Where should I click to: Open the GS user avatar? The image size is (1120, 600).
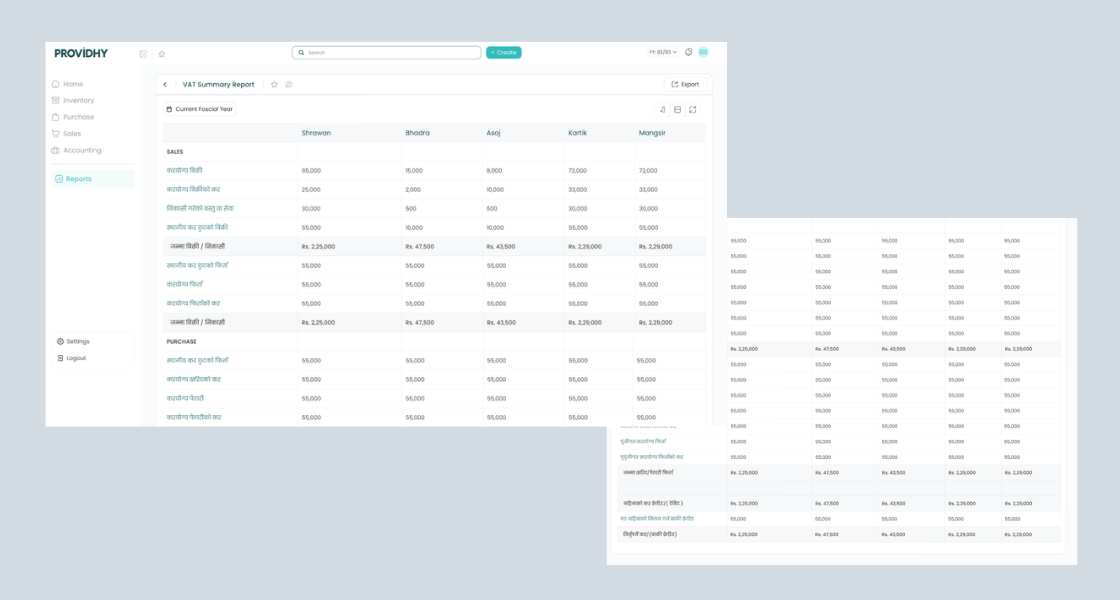point(703,52)
